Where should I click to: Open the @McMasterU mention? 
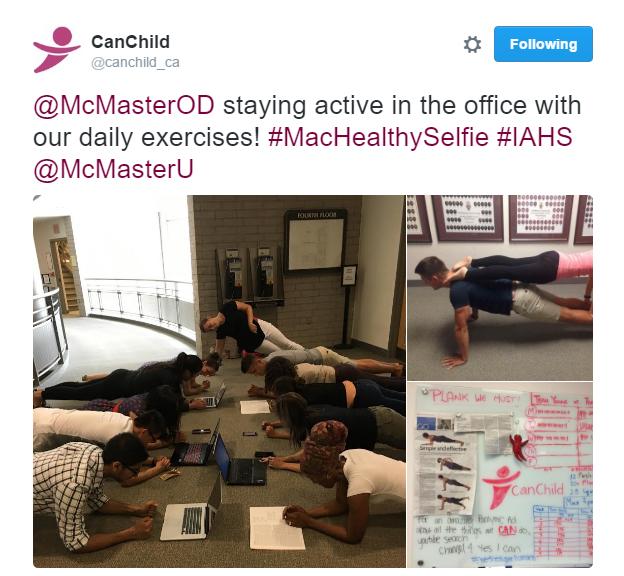tap(113, 169)
